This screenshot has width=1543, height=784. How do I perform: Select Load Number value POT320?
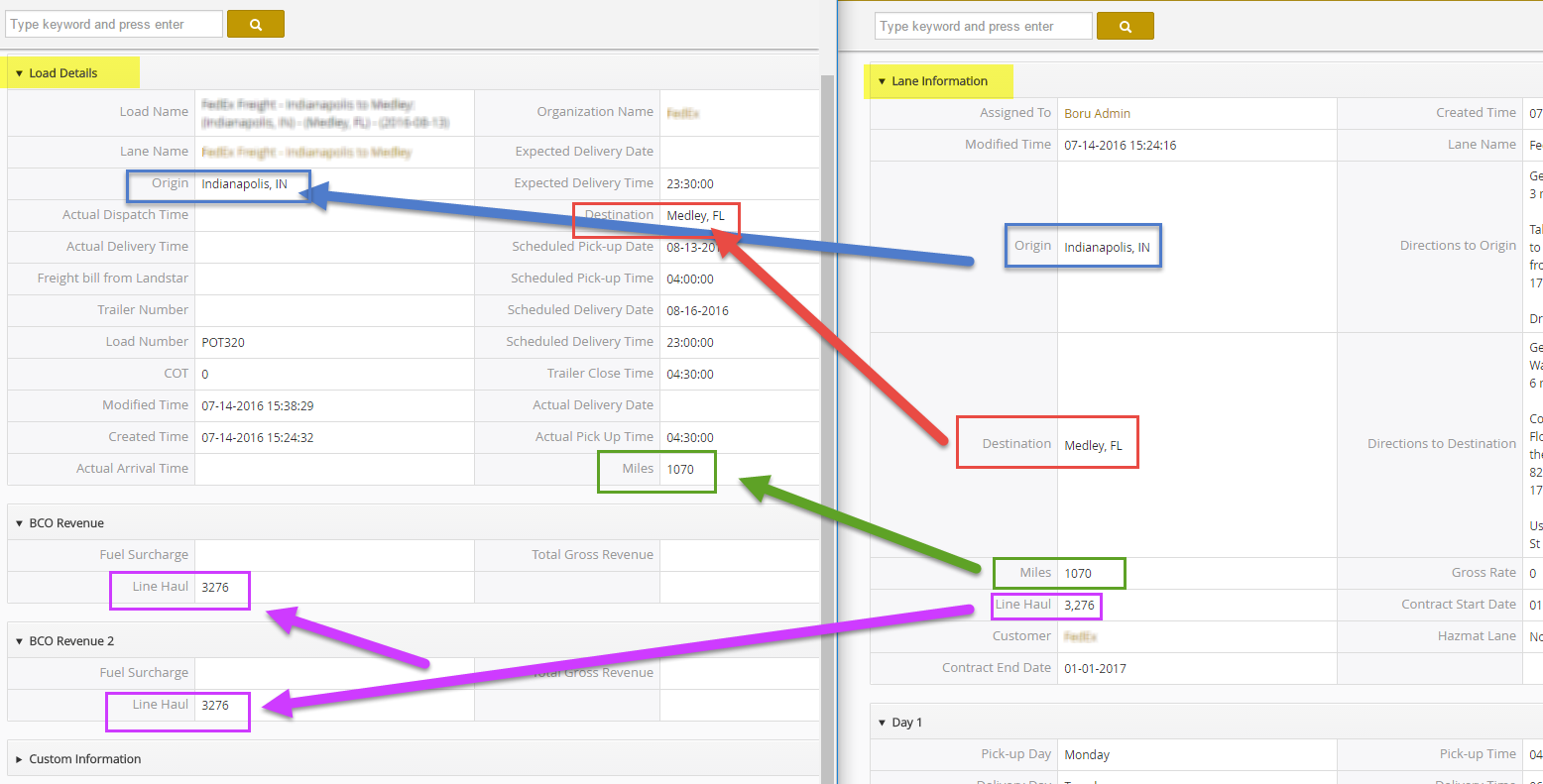(x=223, y=342)
